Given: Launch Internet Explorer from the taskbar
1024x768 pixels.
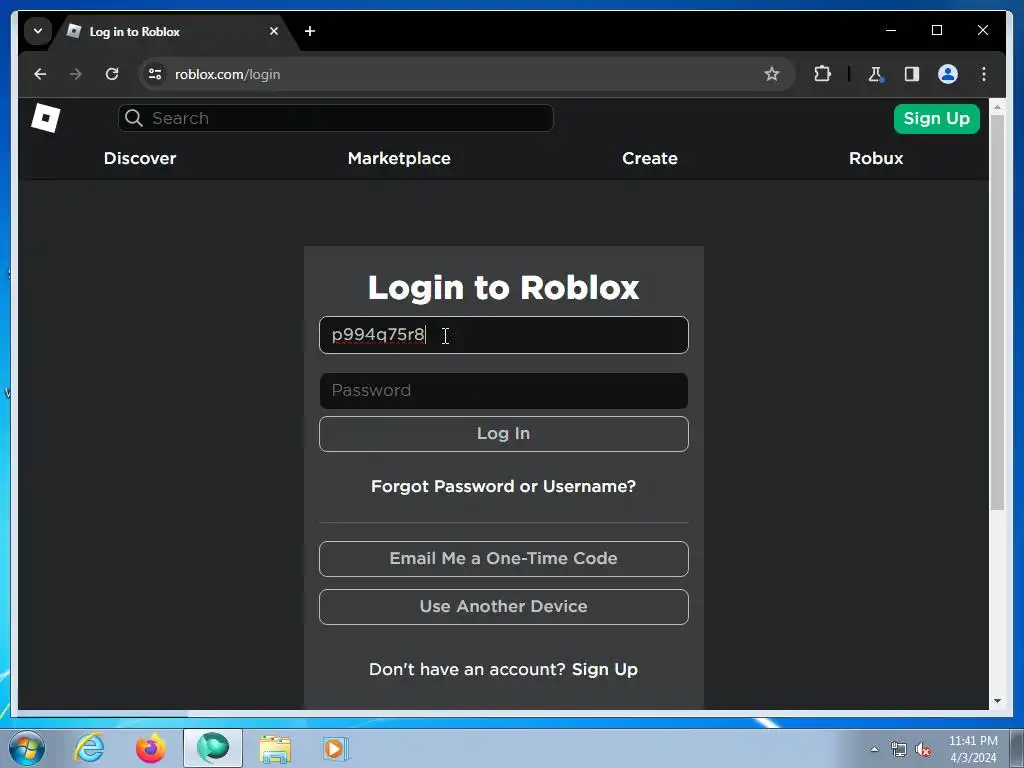Looking at the screenshot, I should [x=89, y=748].
